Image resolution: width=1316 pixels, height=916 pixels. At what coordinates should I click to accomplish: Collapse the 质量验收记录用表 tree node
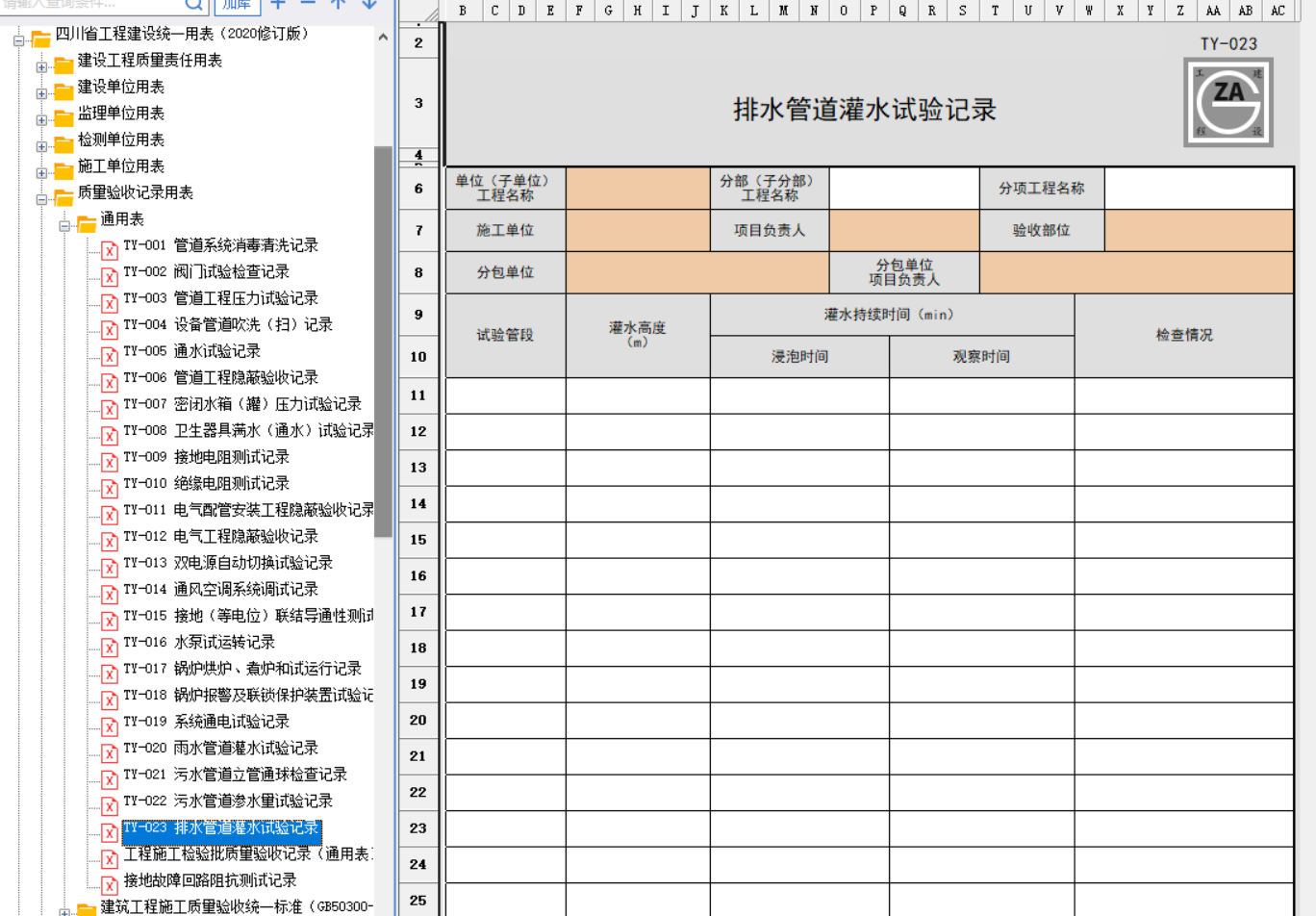pyautogui.click(x=41, y=200)
